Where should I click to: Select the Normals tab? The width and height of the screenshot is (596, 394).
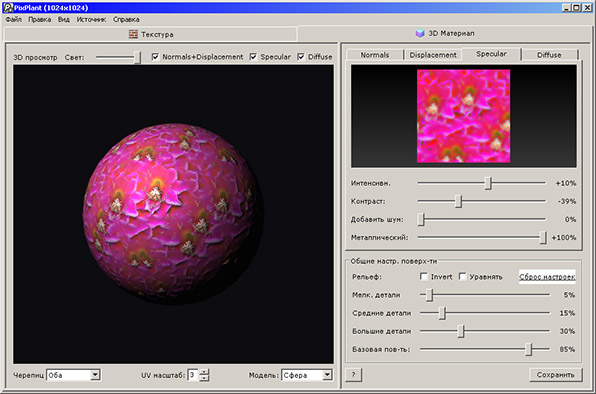pos(375,55)
